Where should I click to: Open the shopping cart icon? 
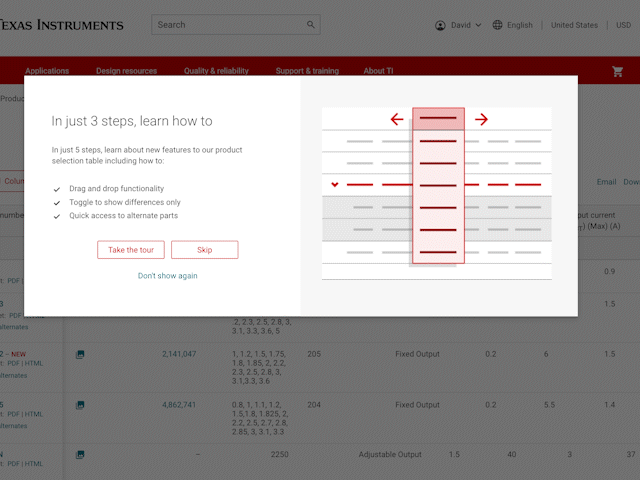pyautogui.click(x=617, y=71)
